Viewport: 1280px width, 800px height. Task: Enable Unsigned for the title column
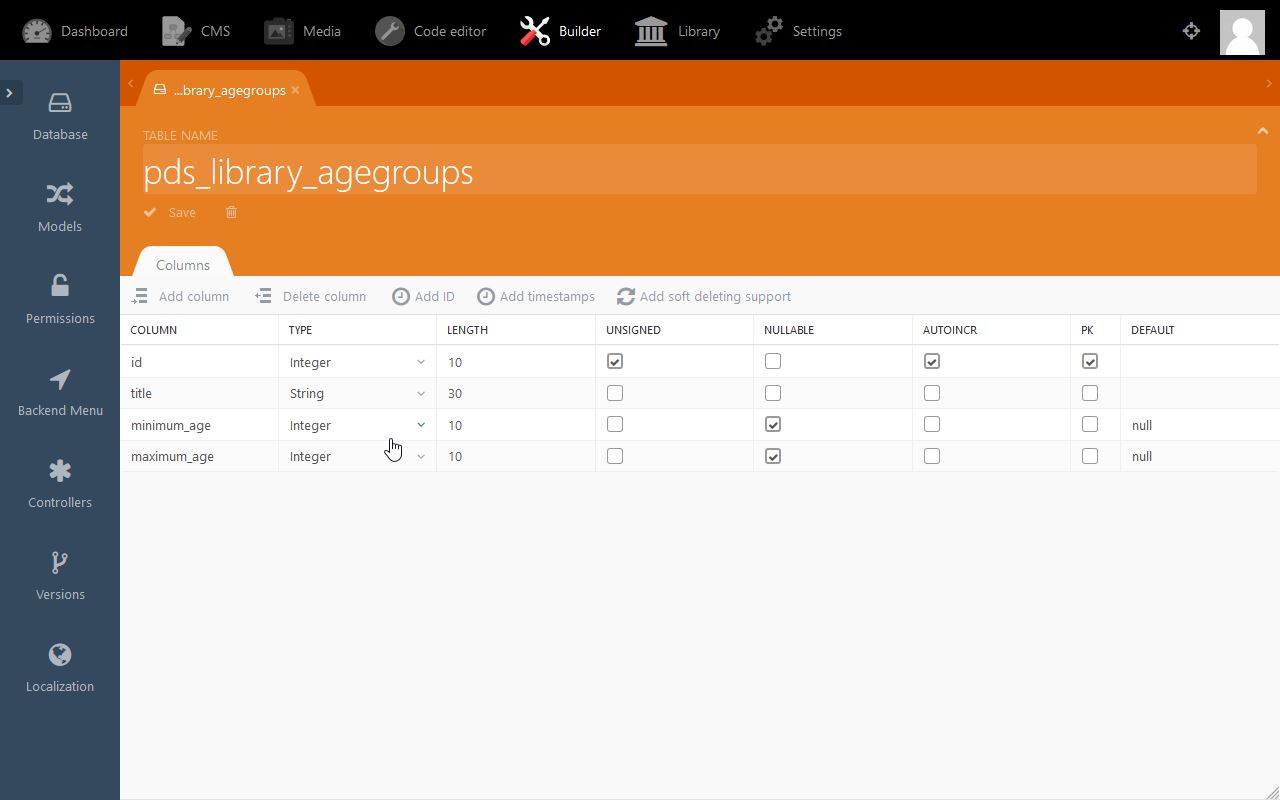tap(615, 393)
